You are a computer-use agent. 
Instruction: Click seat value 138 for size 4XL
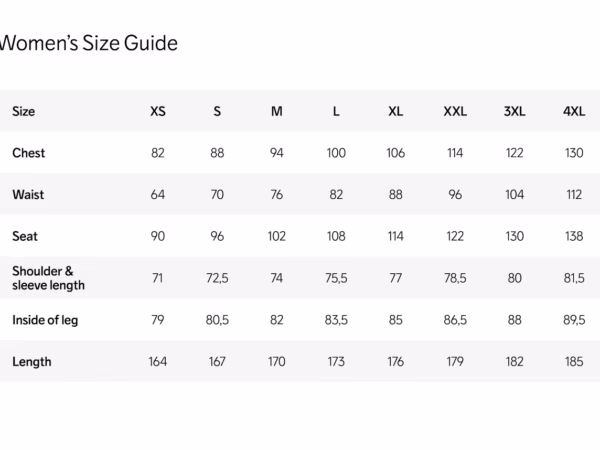[574, 236]
